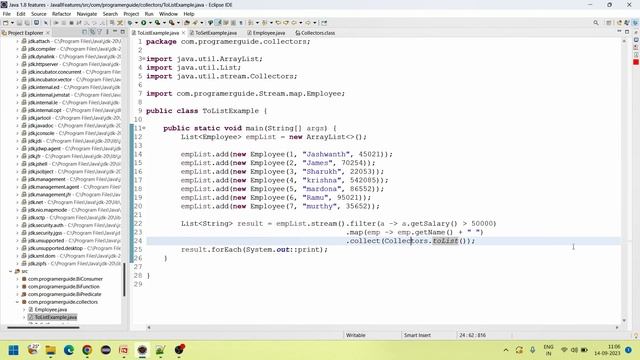Click the Debug toolbar icon
Screen dimensions: 640x360
point(130,23)
